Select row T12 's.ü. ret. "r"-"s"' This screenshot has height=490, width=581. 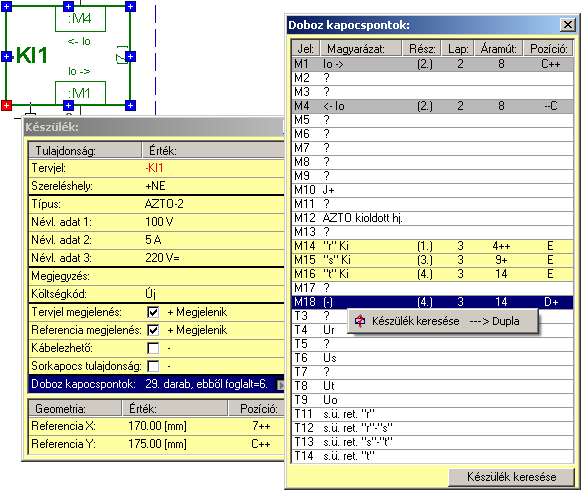[x=432, y=428]
